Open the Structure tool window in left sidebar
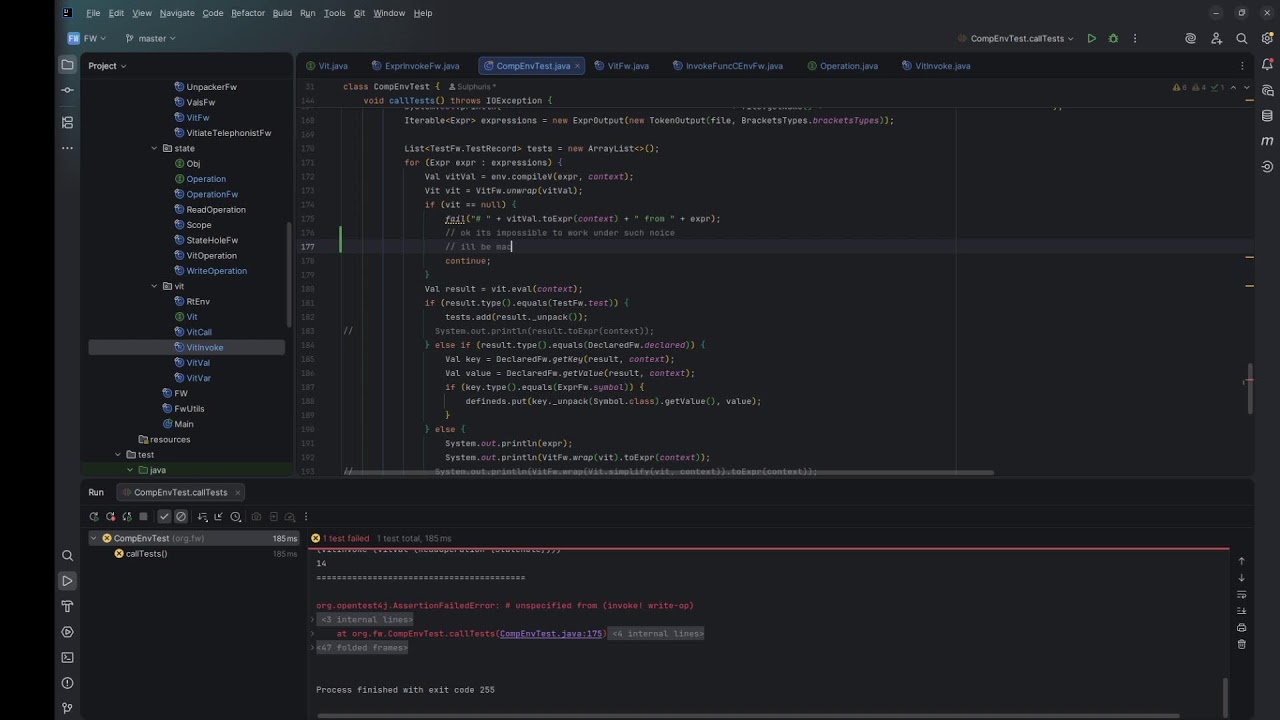1280x720 pixels. tap(67, 122)
